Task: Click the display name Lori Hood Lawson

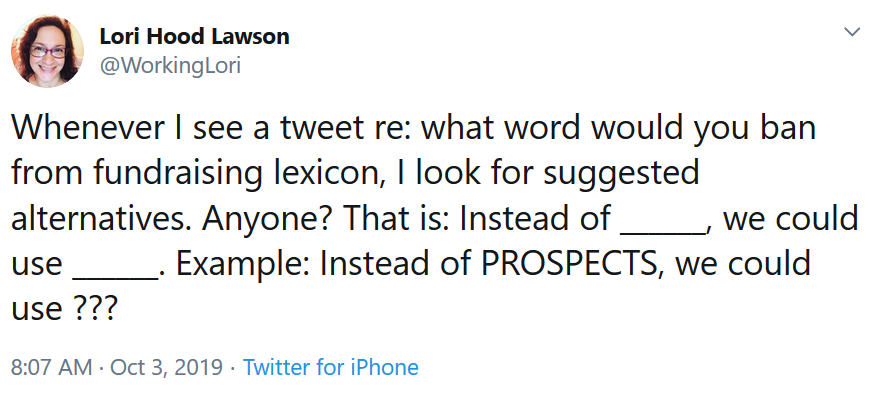Action: pyautogui.click(x=195, y=37)
